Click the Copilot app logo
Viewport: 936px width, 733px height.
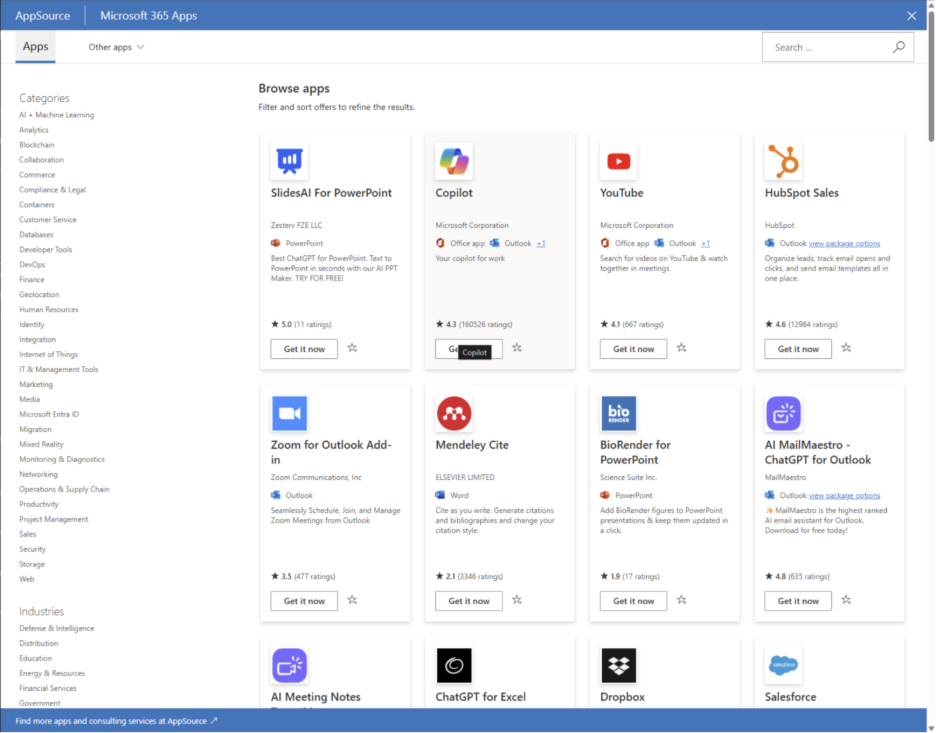coord(454,161)
